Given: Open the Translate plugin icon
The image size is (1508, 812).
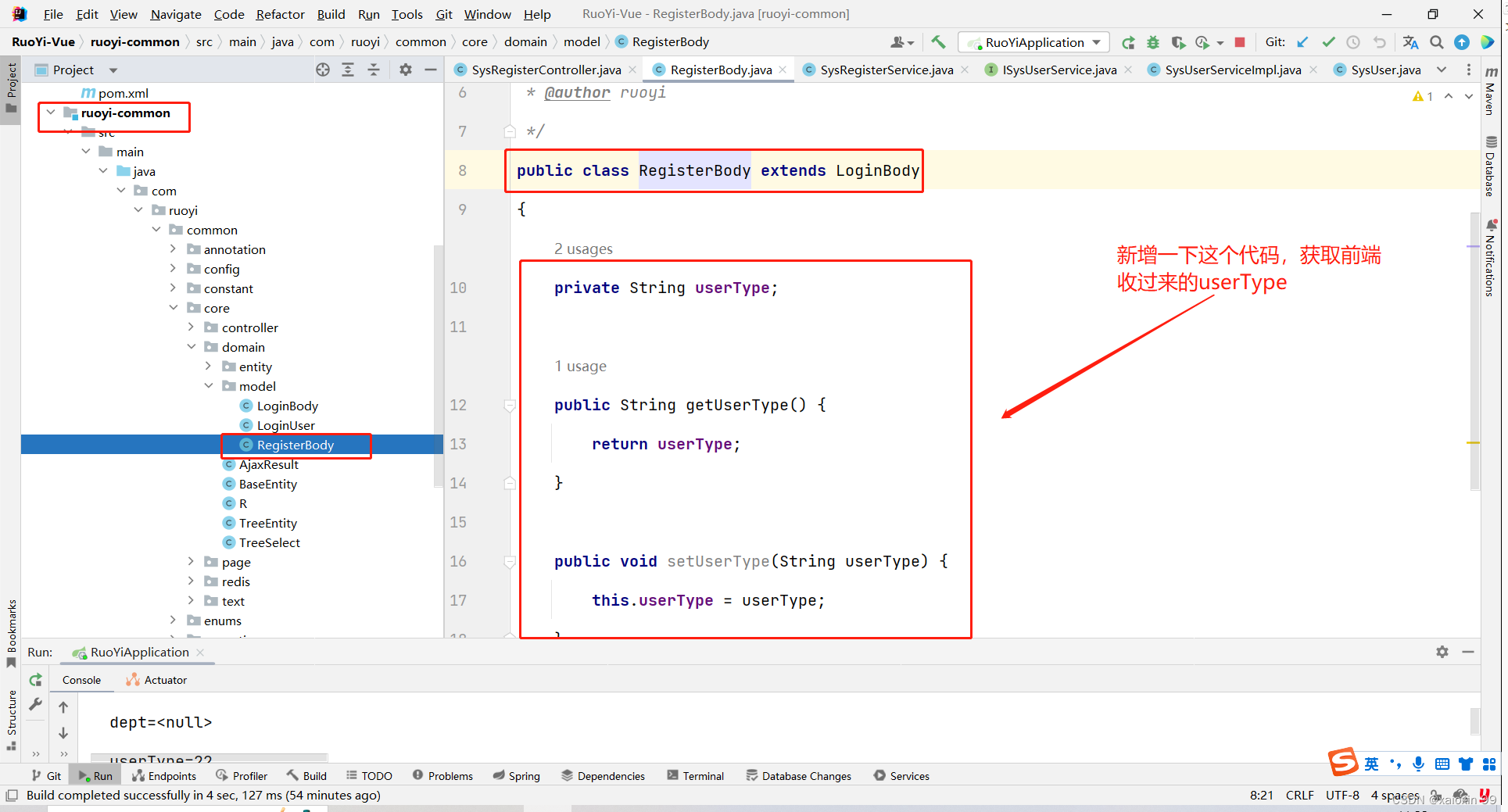Looking at the screenshot, I should click(x=1411, y=42).
